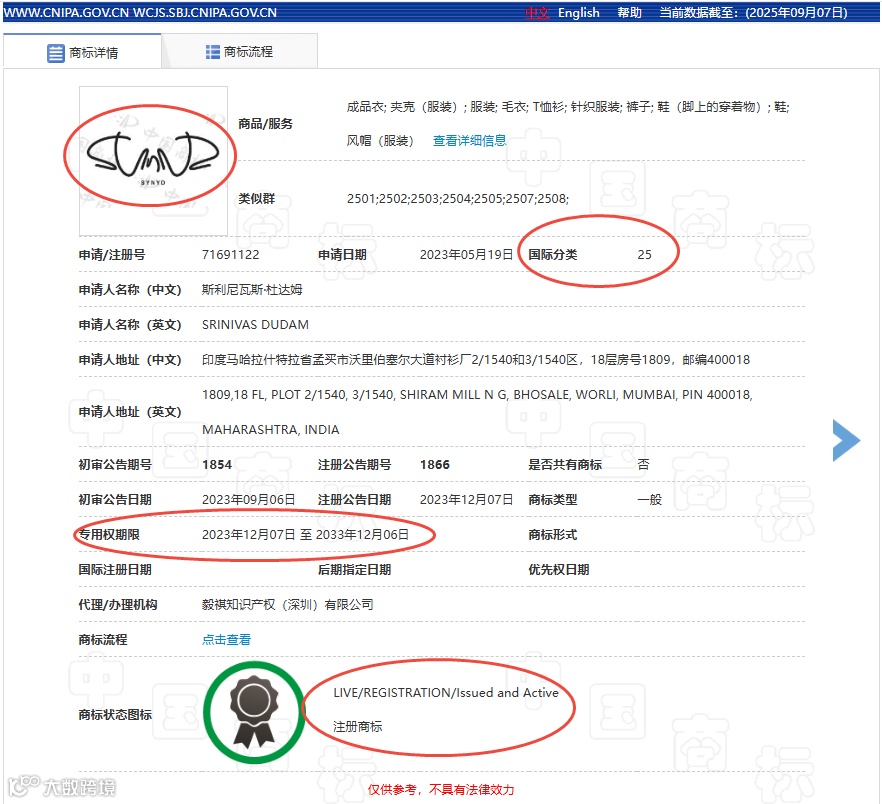Click the 类似群 label
The width and height of the screenshot is (882, 804).
pyautogui.click(x=256, y=199)
